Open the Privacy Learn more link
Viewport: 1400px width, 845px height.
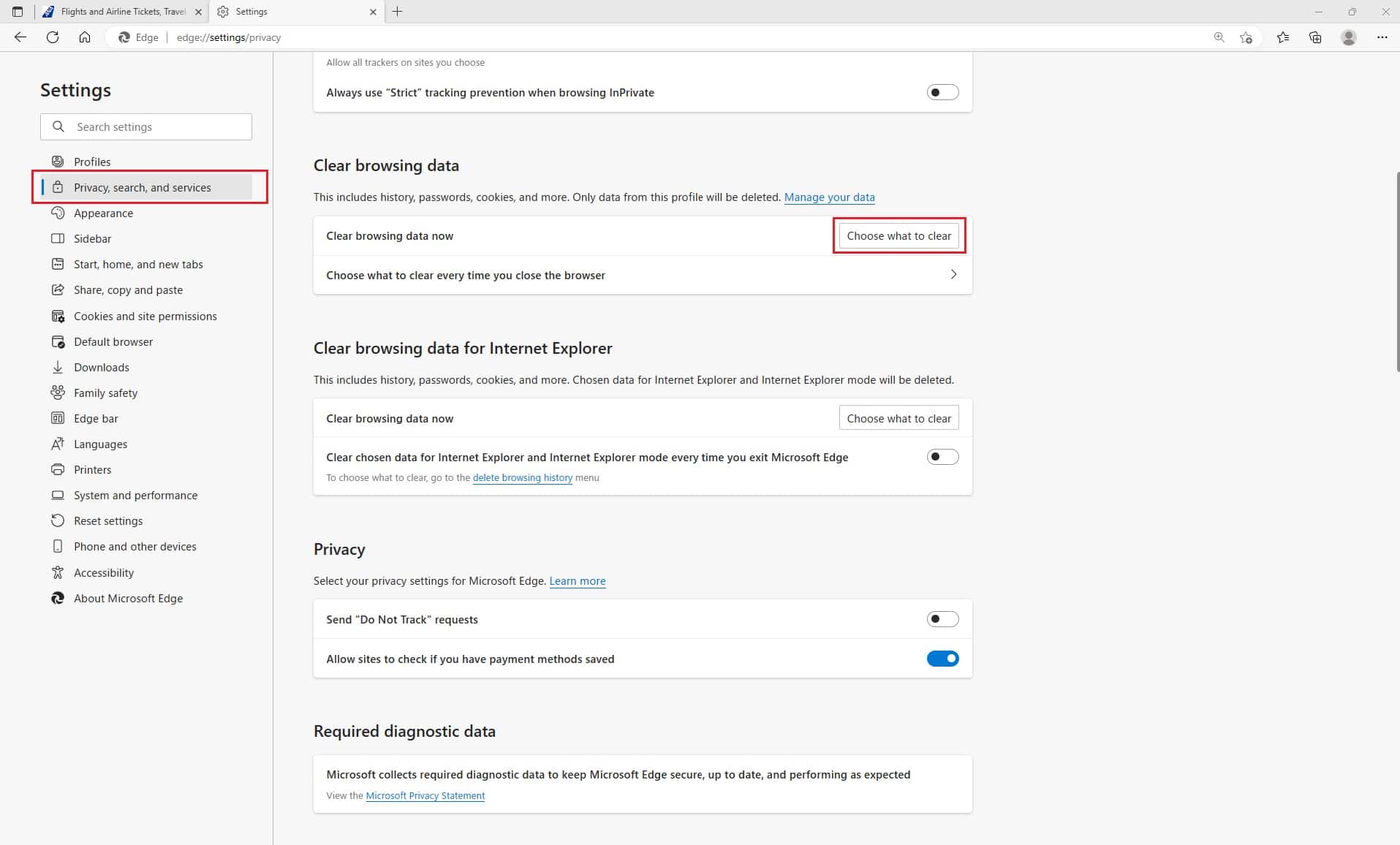tap(578, 581)
